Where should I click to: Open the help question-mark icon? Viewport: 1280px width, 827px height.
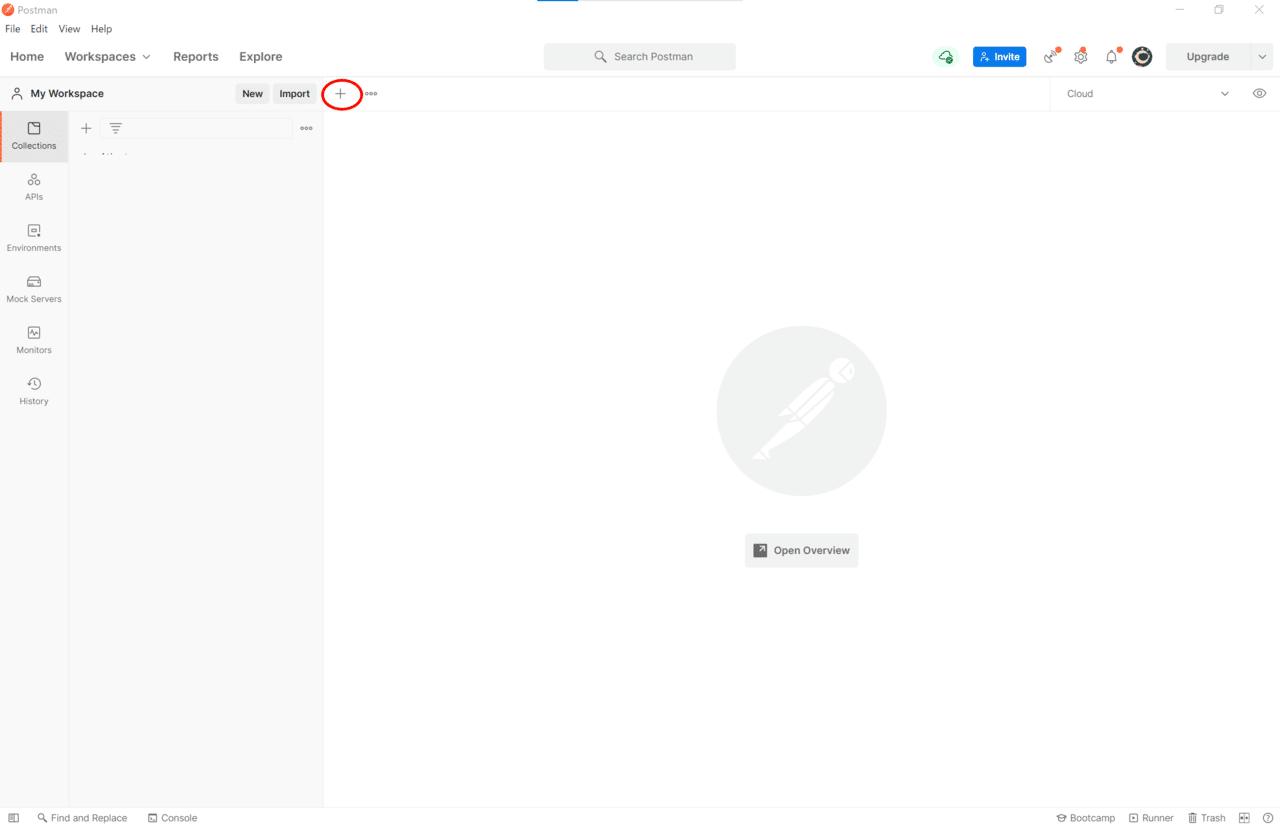click(x=1268, y=818)
